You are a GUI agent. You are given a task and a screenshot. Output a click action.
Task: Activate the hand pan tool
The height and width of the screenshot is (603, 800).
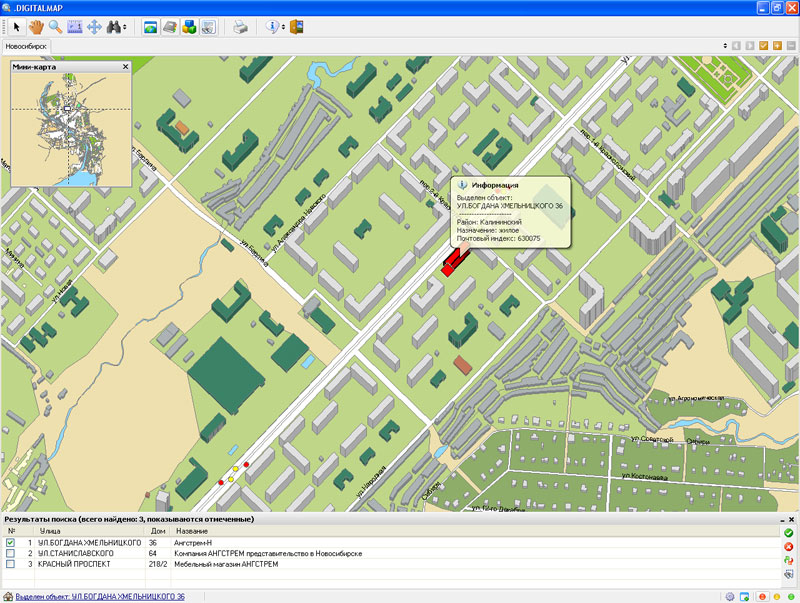coord(36,27)
